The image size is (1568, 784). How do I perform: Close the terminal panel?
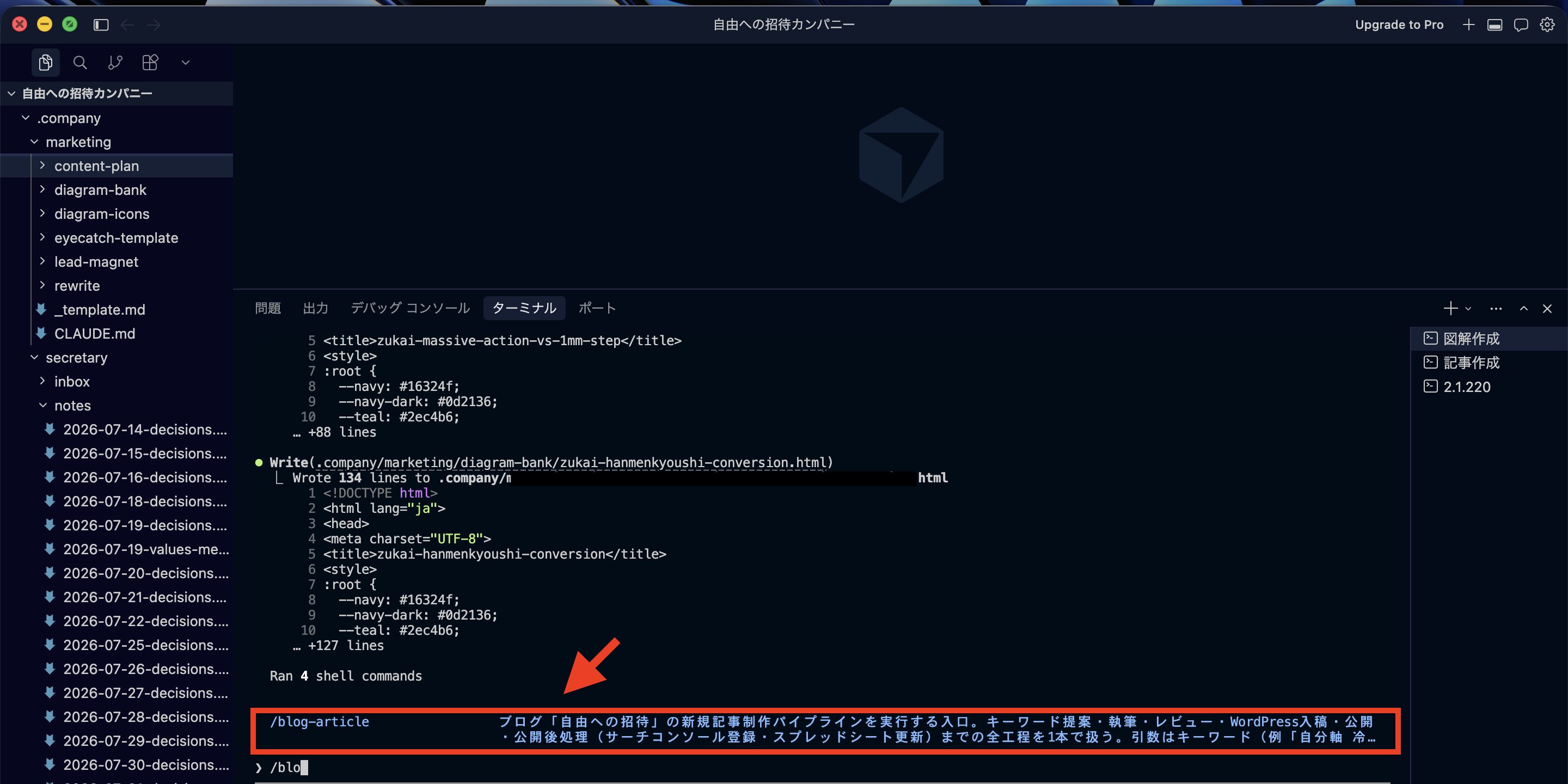1547,309
